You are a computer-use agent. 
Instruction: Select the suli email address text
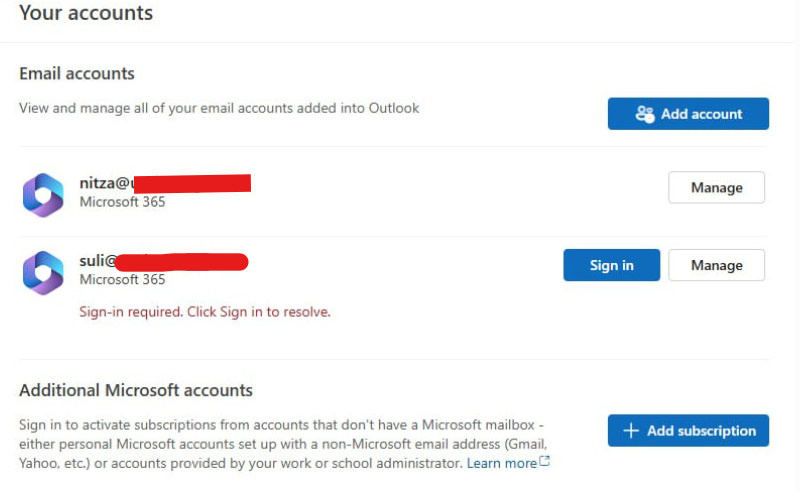point(164,261)
